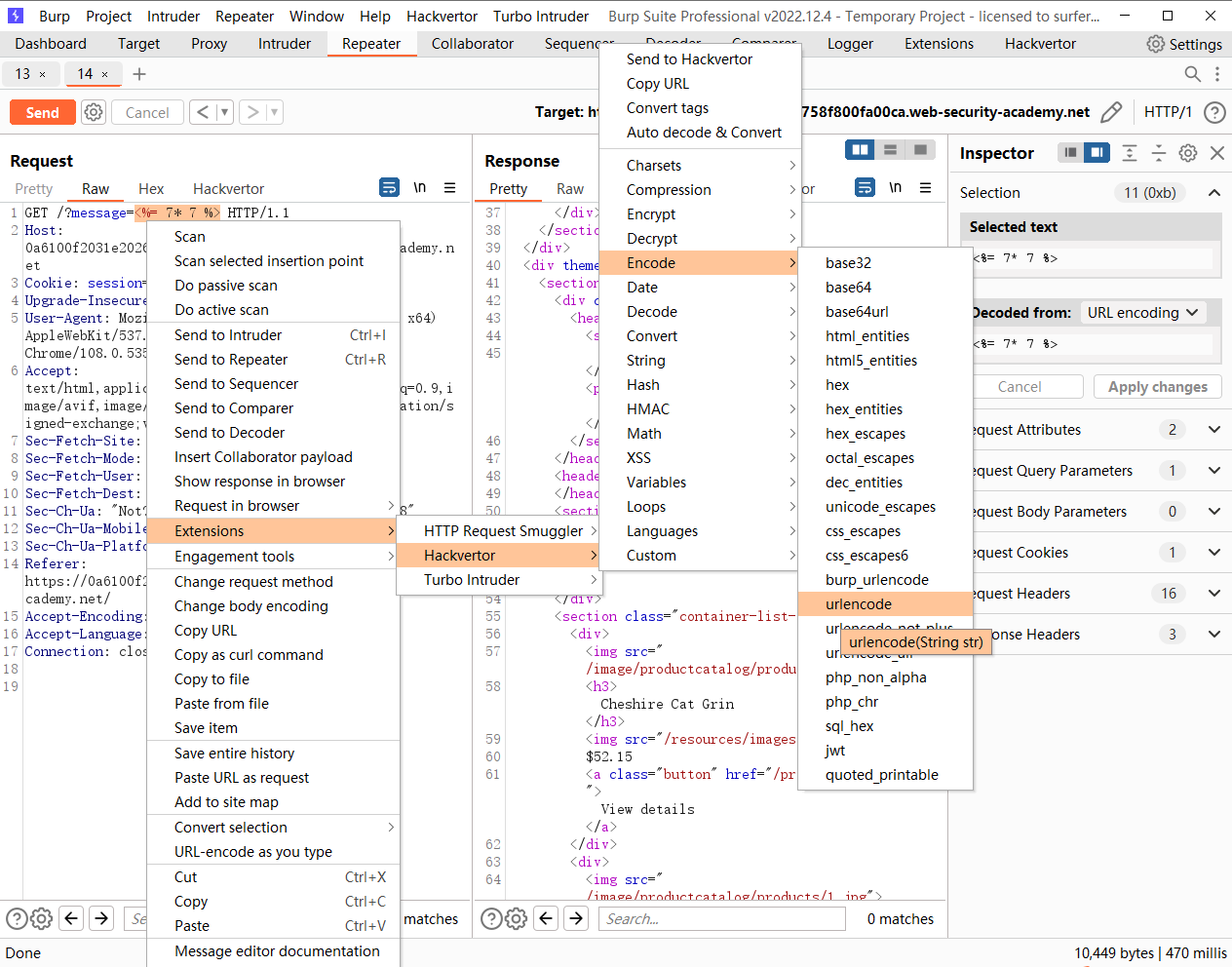
Task: Click Inspector expand all sections icon
Action: 1130,152
